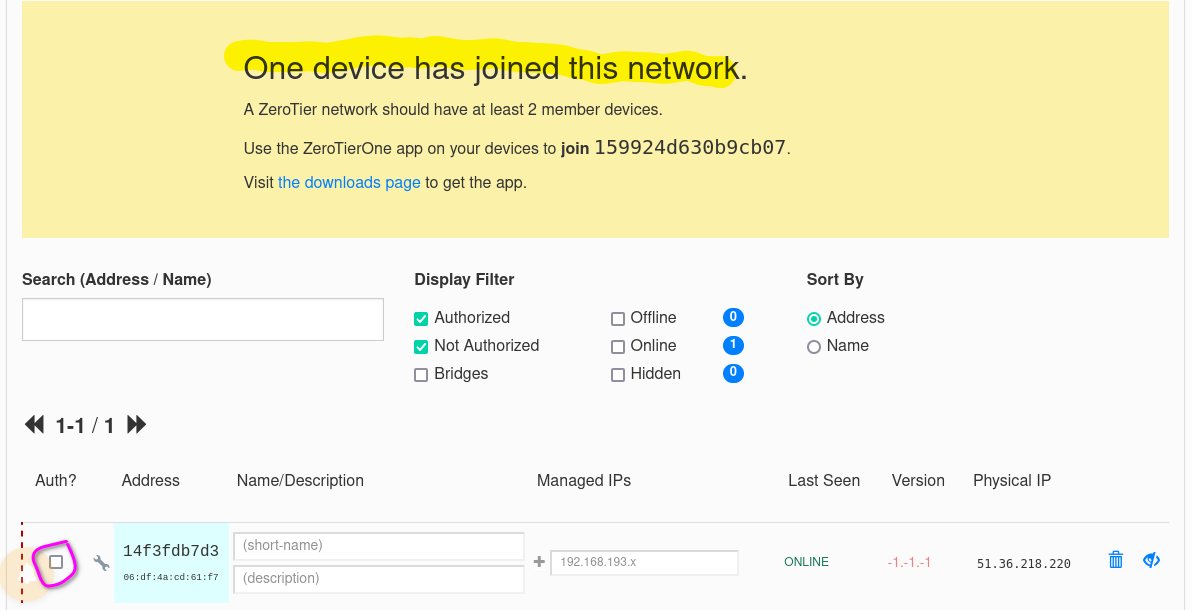The height and width of the screenshot is (610, 1192).
Task: Delete member 14f3fdb7d3 with trash icon
Action: point(1115,560)
